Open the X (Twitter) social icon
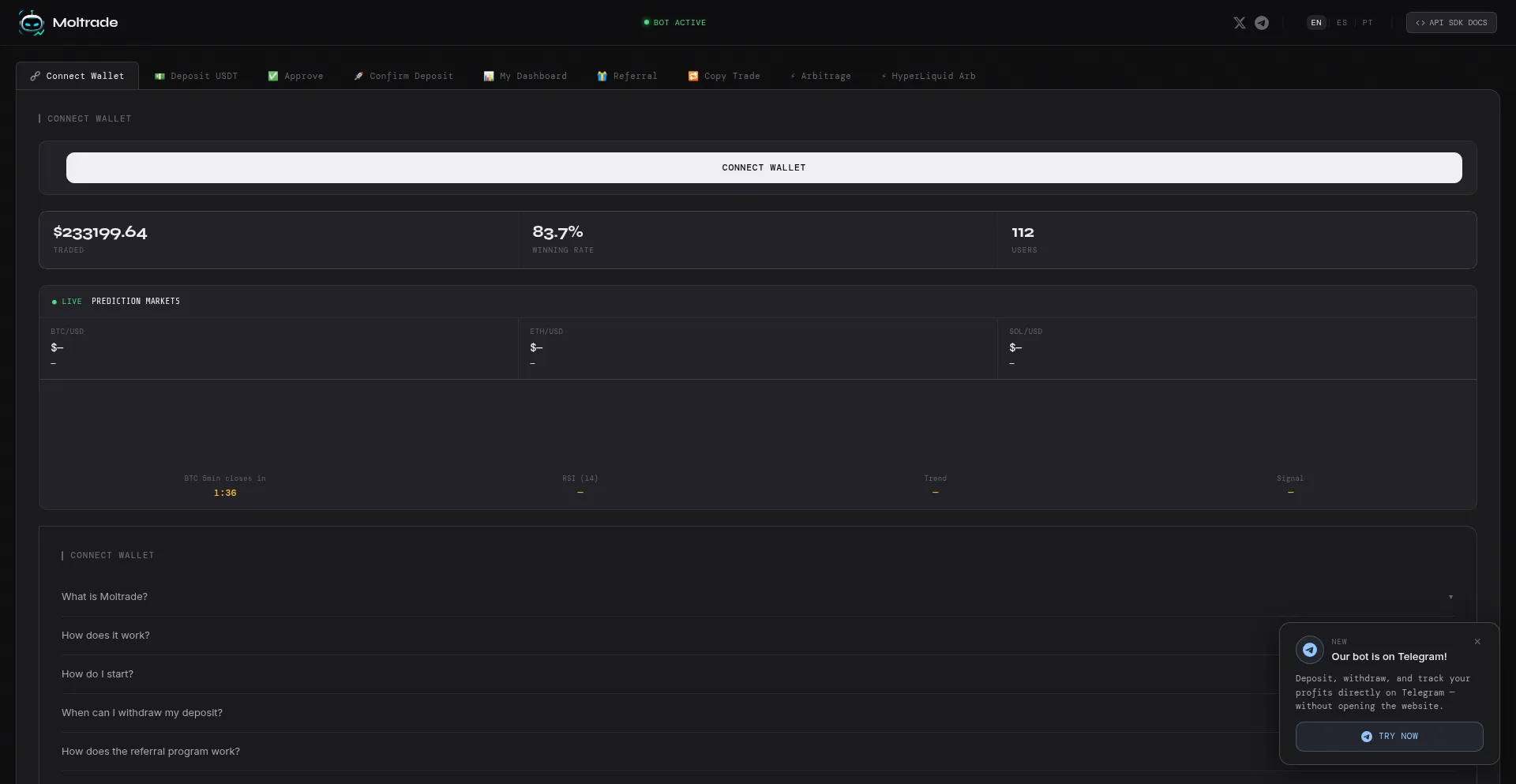The width and height of the screenshot is (1516, 784). tap(1240, 23)
